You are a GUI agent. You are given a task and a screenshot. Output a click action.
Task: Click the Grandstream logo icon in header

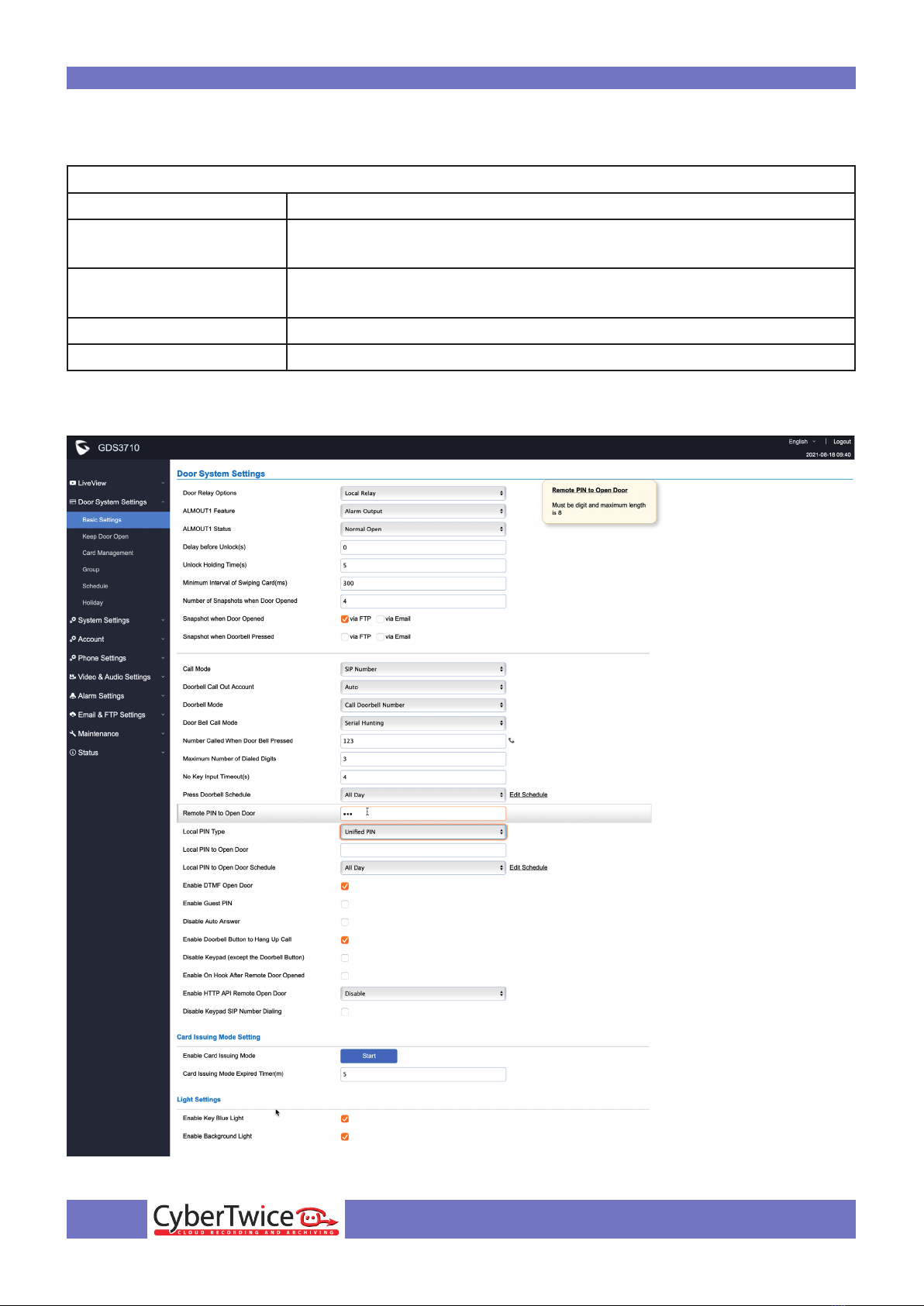[x=83, y=447]
